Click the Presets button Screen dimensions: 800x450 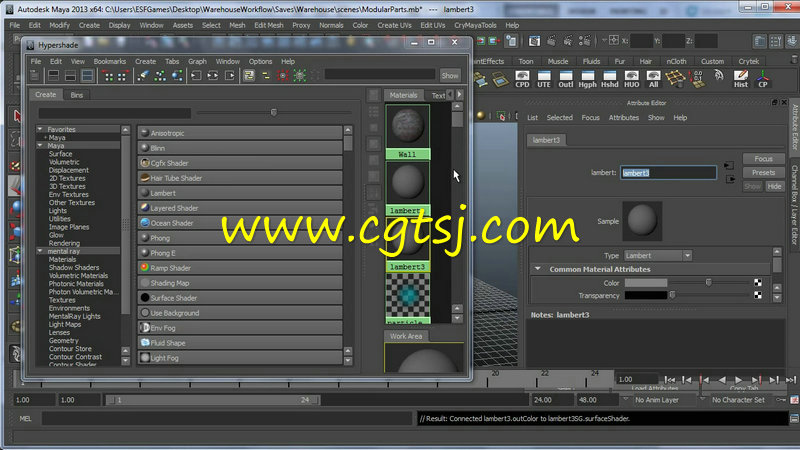[x=763, y=172]
